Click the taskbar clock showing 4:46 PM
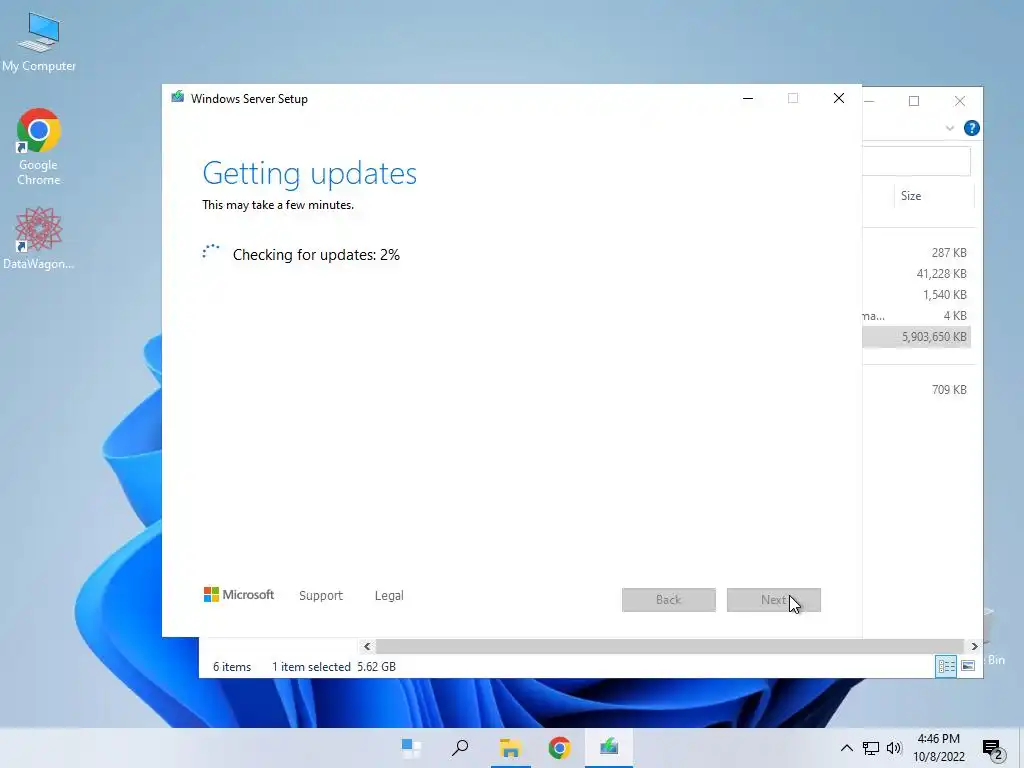This screenshot has width=1024, height=768. click(x=938, y=748)
